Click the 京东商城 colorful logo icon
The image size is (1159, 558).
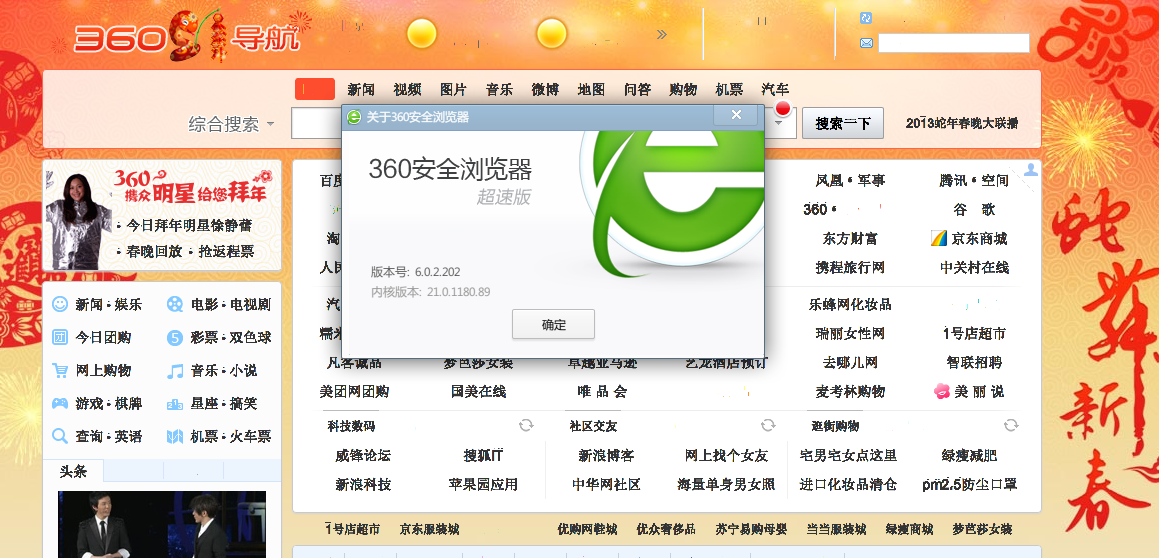point(939,238)
